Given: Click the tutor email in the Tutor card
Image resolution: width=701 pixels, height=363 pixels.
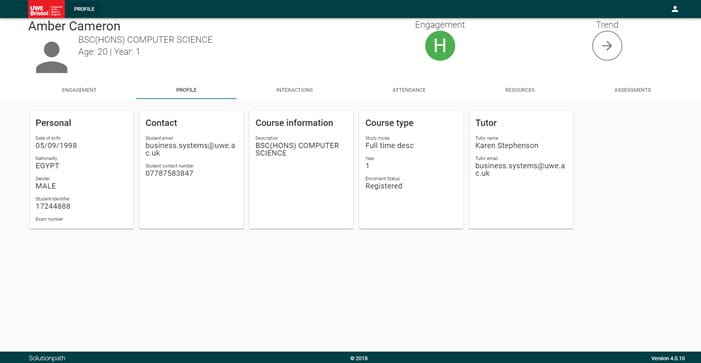Looking at the screenshot, I should [x=520, y=169].
